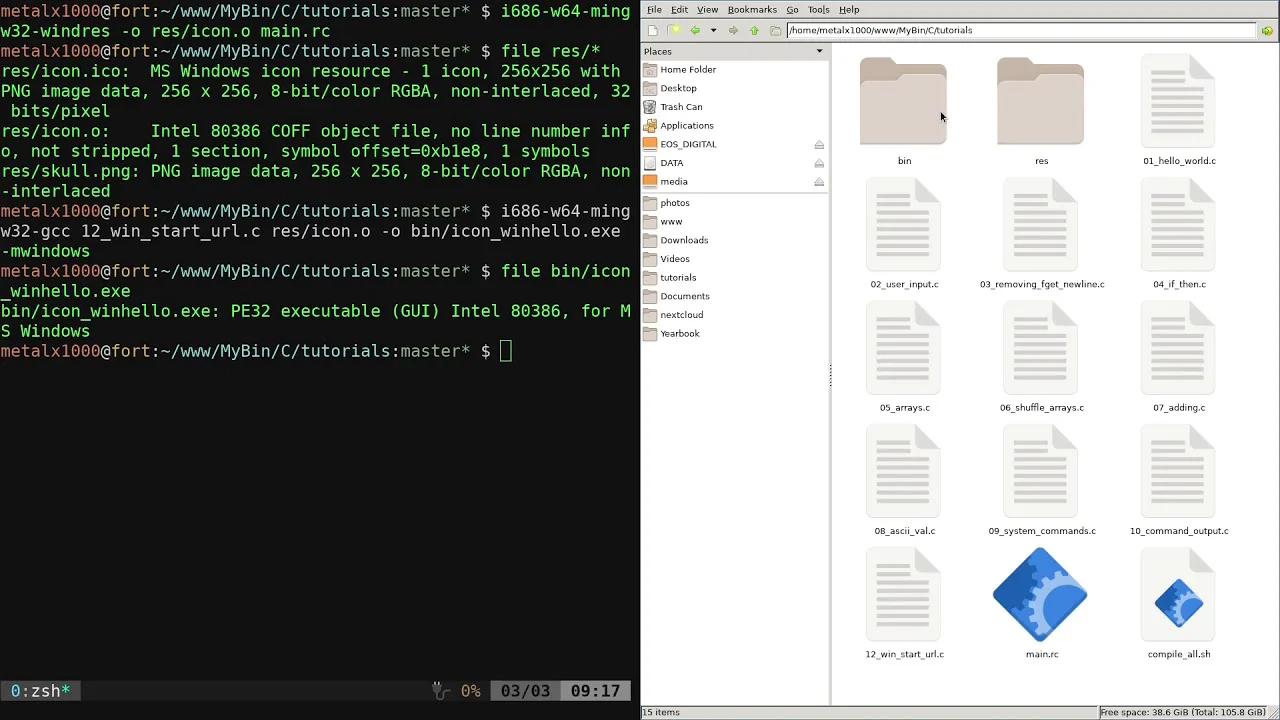Expand the Places side pane dropdown

click(x=819, y=51)
